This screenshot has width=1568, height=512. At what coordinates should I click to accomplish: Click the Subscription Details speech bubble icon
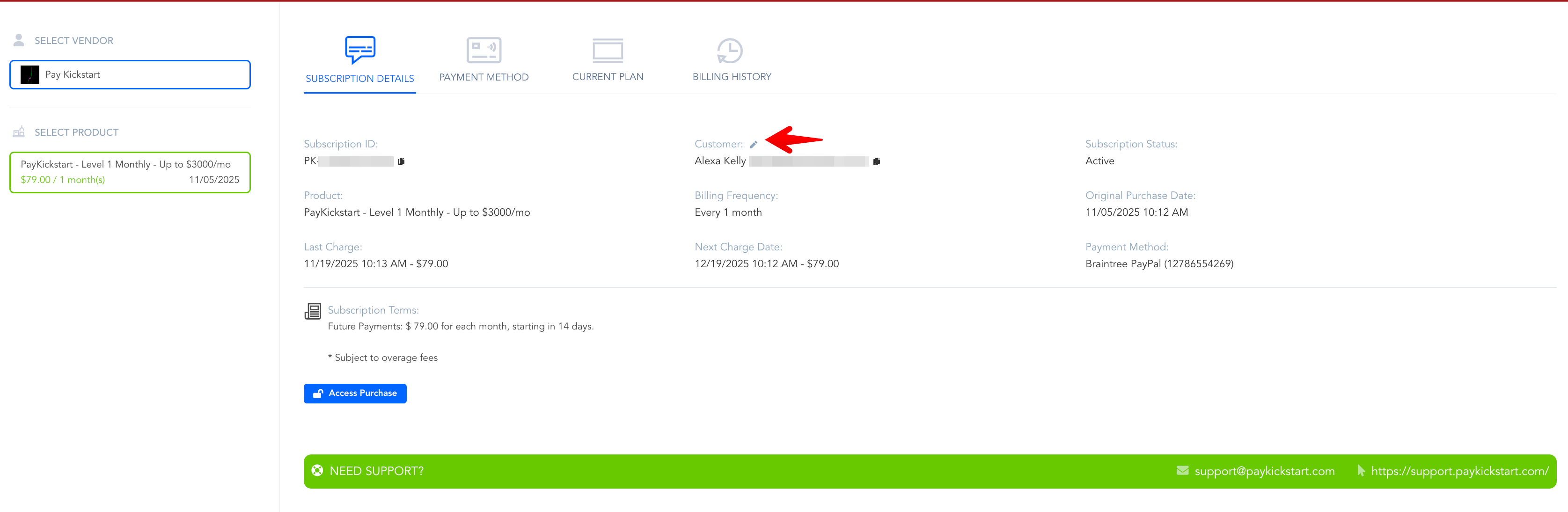[360, 49]
